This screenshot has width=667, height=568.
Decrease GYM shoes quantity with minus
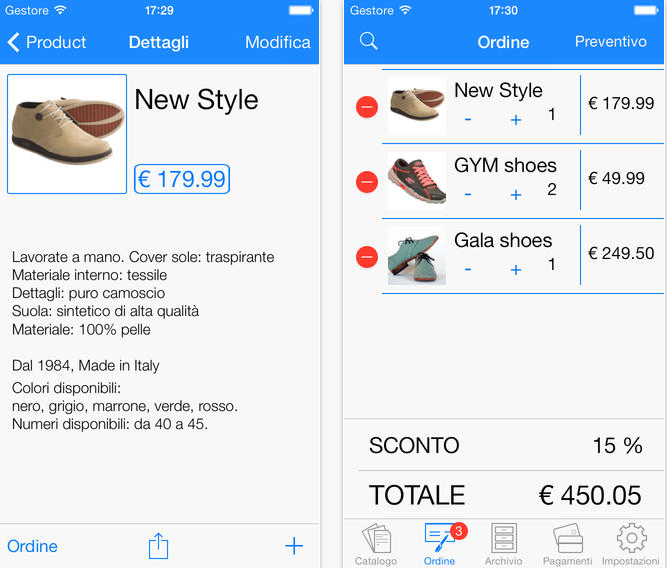pyautogui.click(x=468, y=195)
